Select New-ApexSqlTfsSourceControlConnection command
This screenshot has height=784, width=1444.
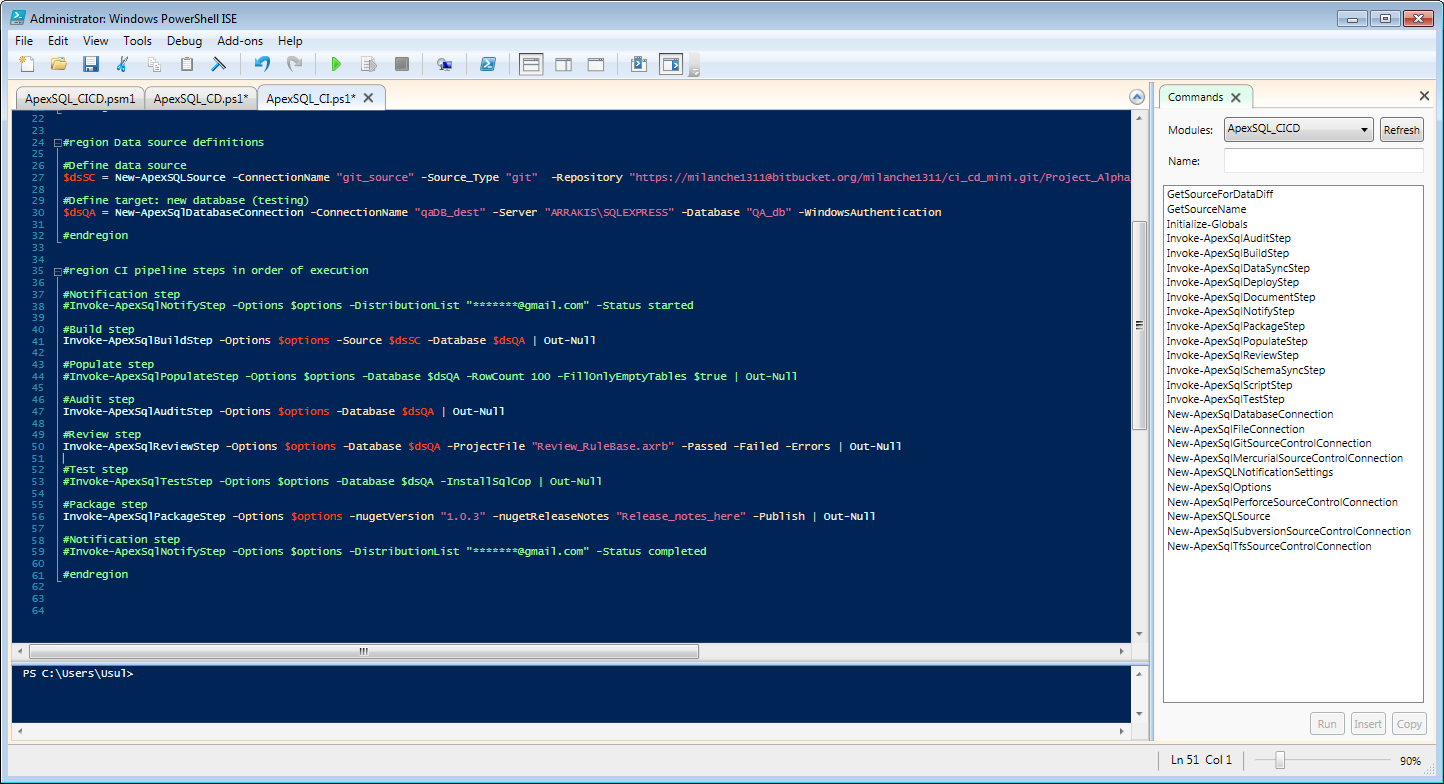point(1269,546)
